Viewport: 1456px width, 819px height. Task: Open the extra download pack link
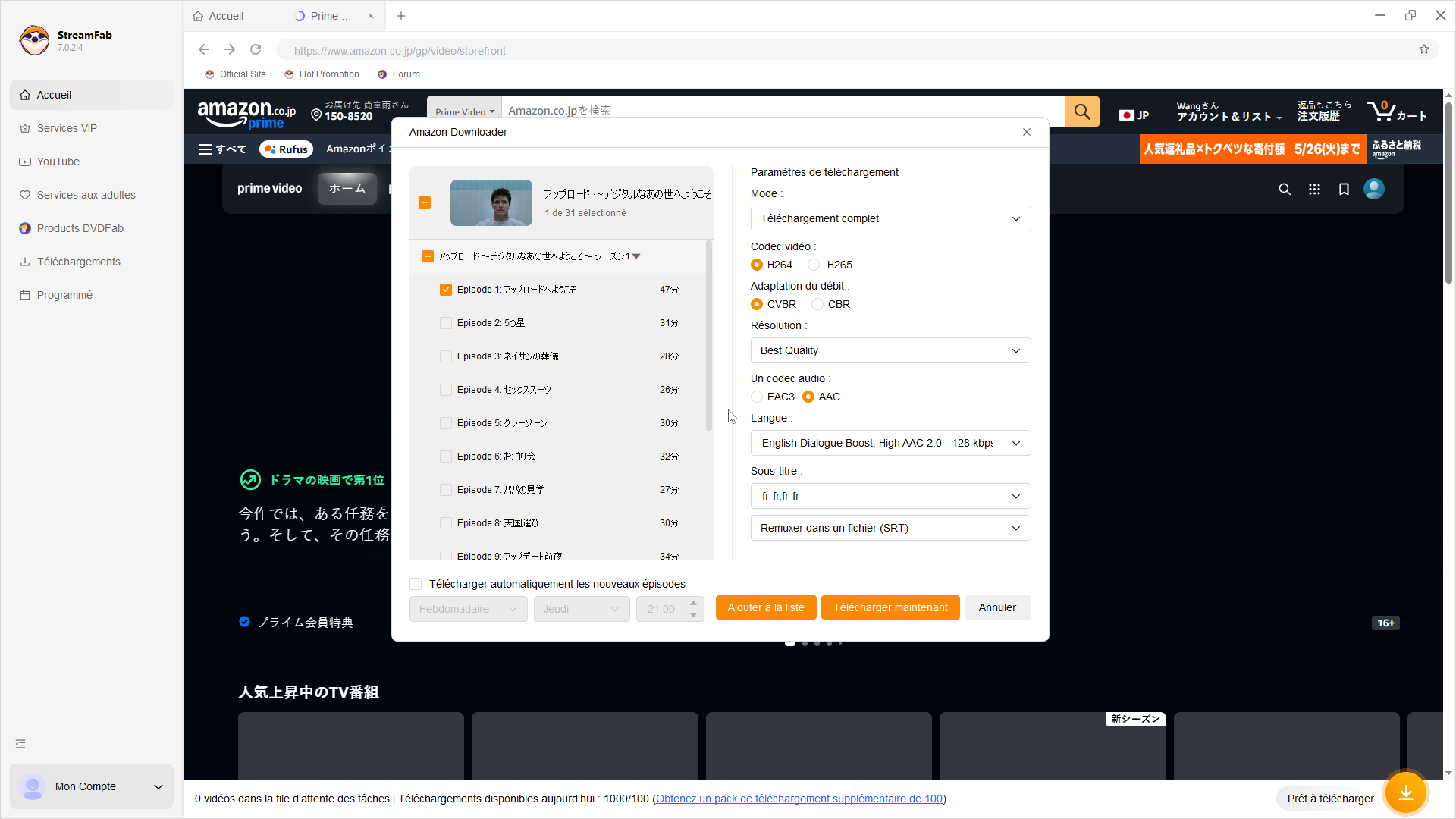coord(799,799)
